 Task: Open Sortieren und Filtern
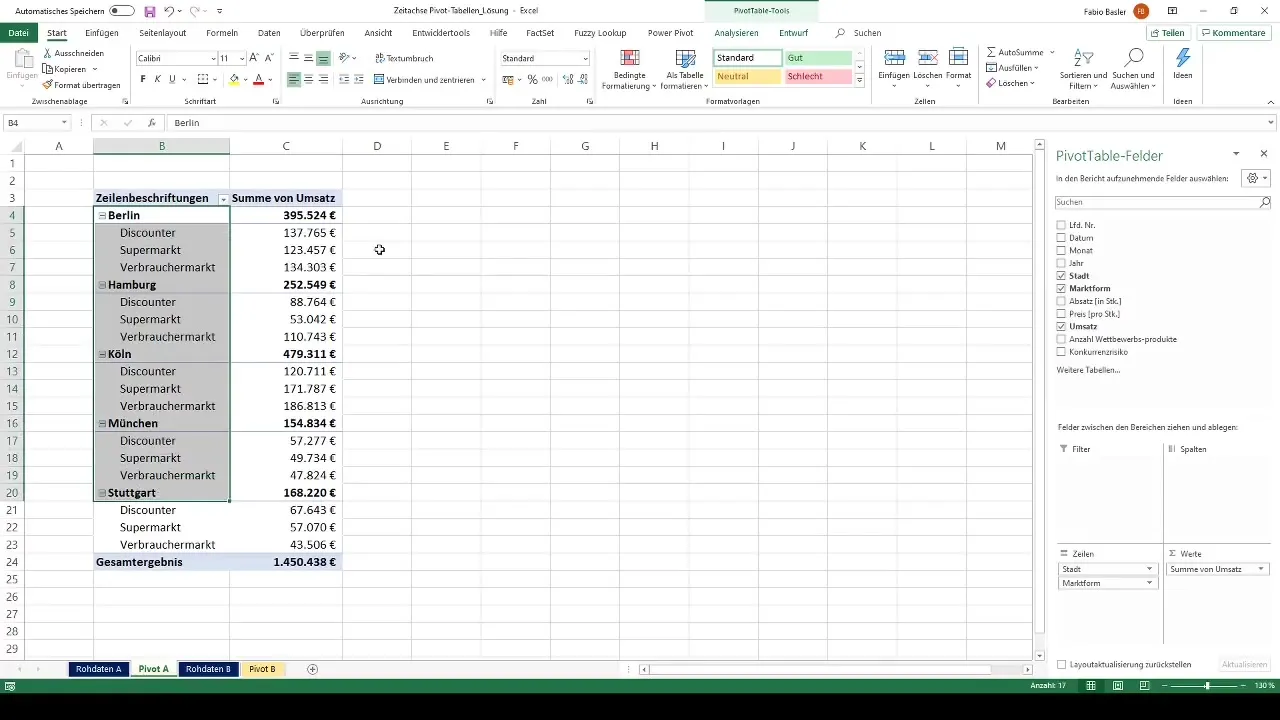point(1084,69)
